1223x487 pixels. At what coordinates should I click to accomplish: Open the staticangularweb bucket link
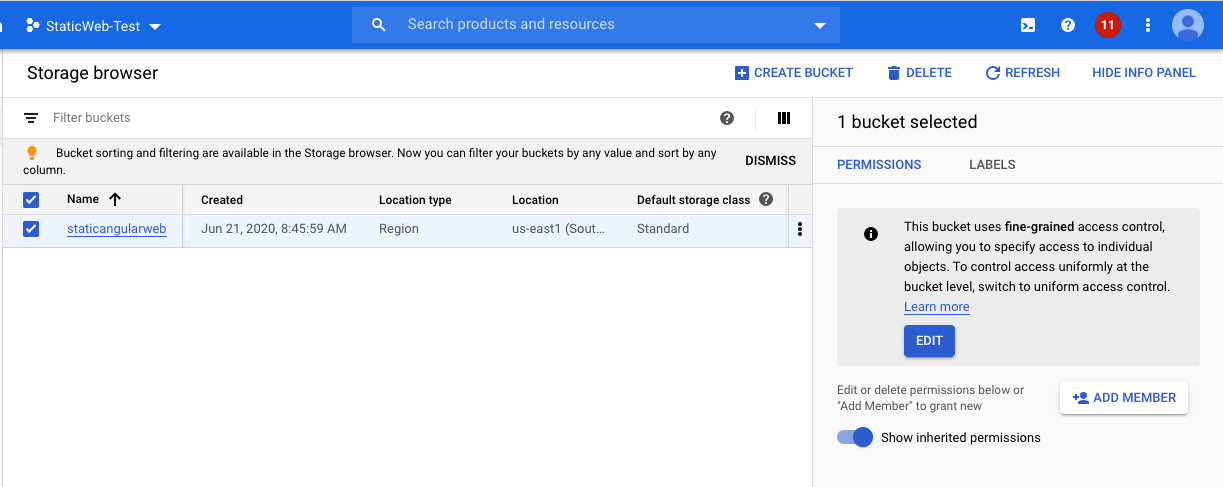116,229
